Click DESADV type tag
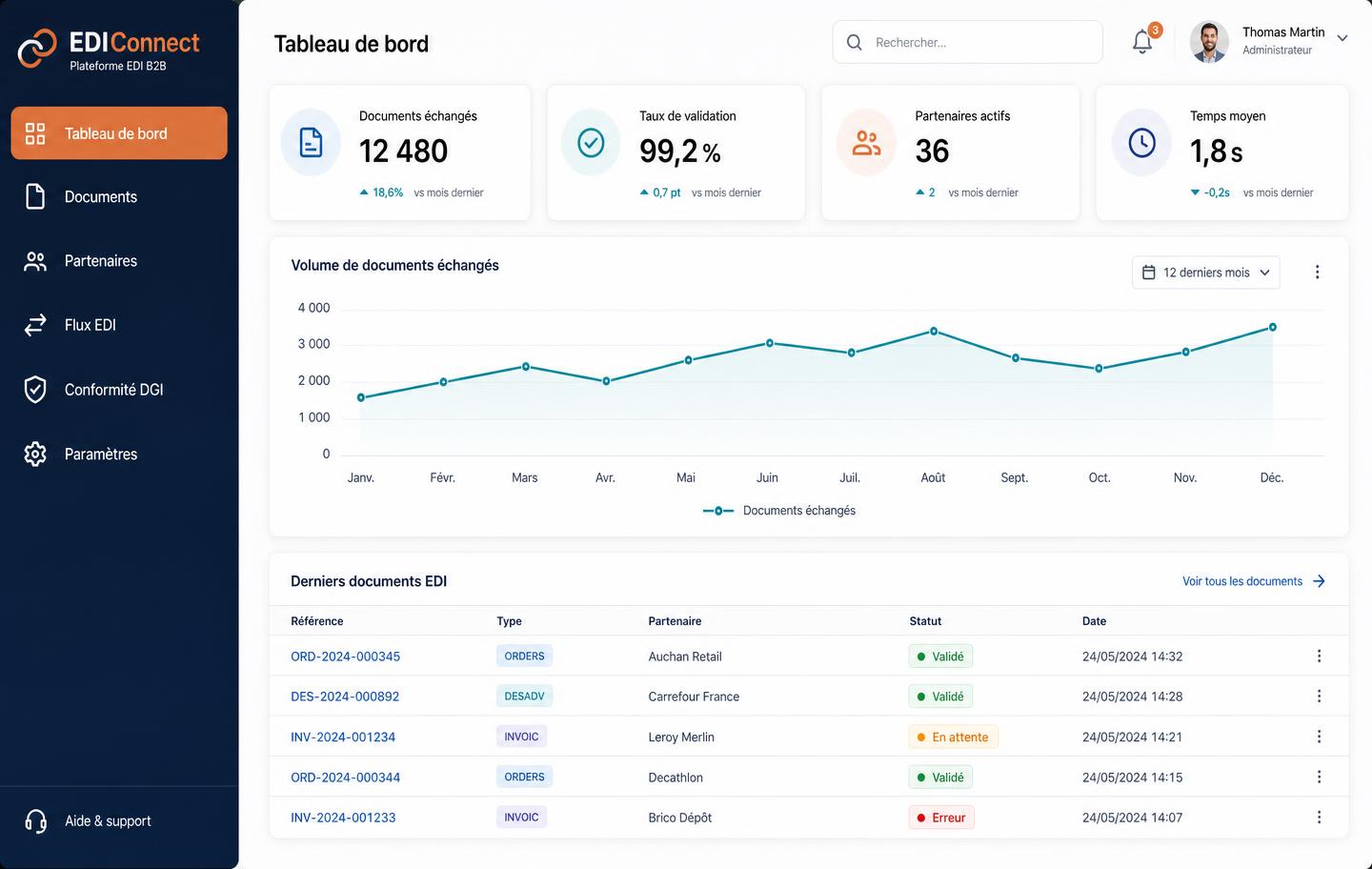This screenshot has width=1372, height=869. [524, 697]
